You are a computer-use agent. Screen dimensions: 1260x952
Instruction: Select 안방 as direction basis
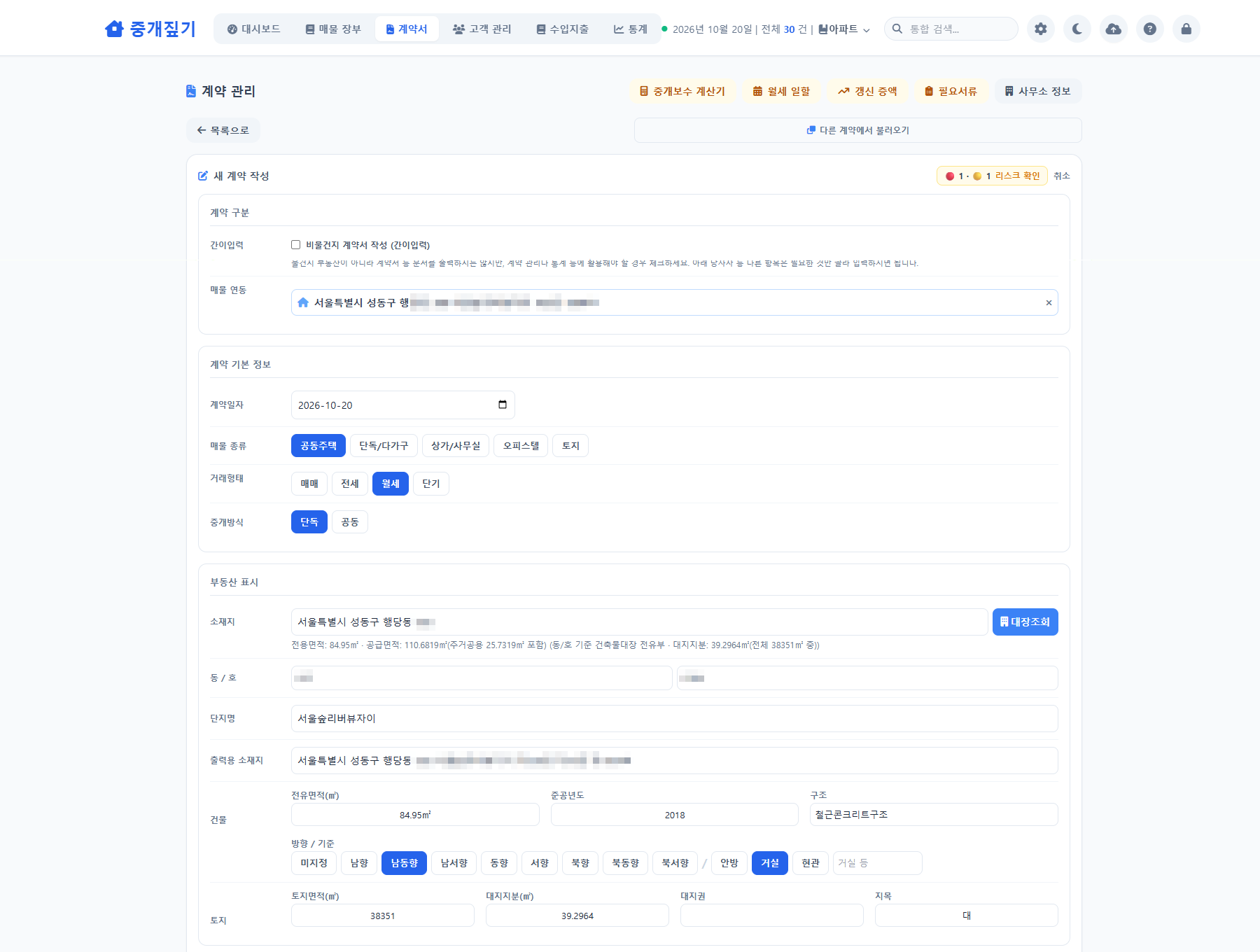pos(729,863)
